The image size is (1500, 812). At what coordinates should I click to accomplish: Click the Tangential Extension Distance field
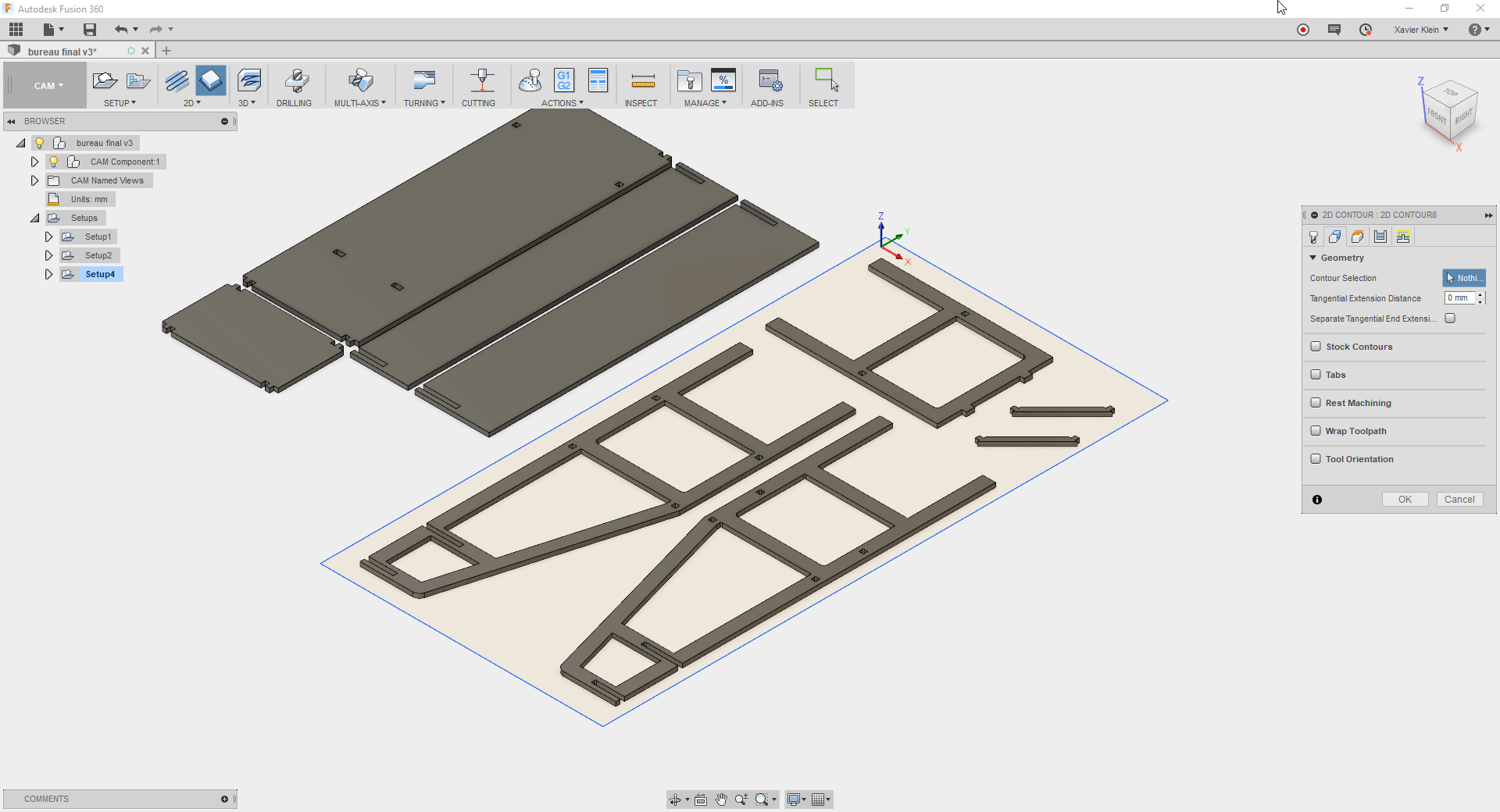click(1459, 298)
